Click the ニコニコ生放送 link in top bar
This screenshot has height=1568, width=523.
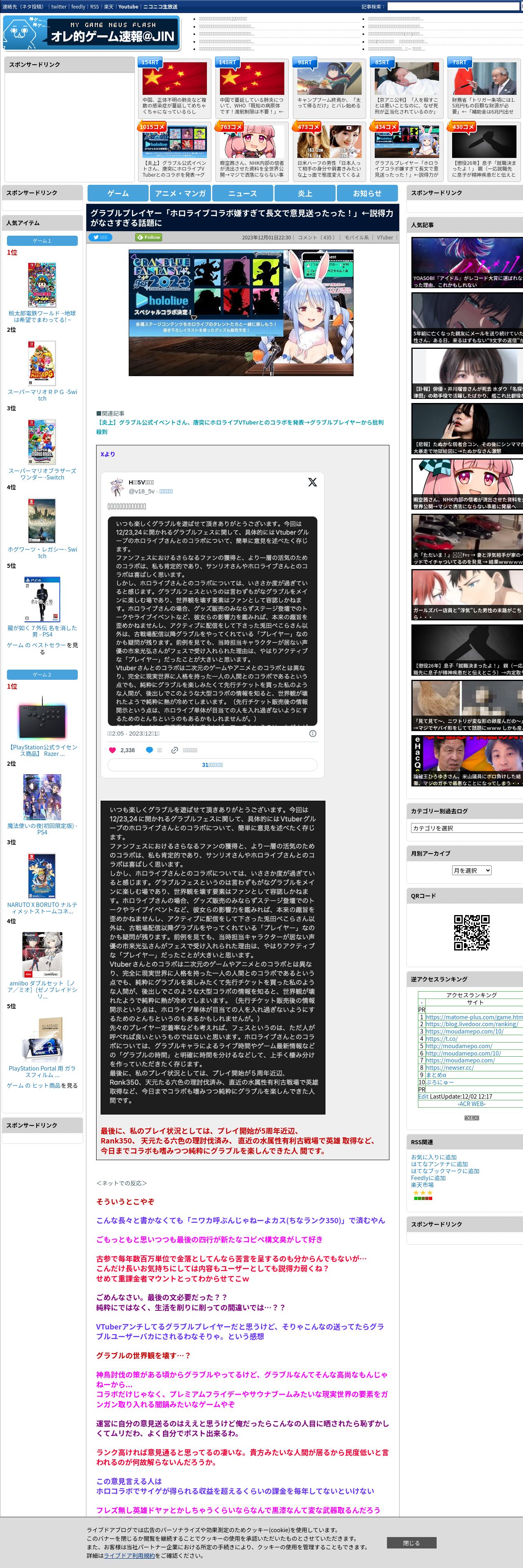pos(160,7)
